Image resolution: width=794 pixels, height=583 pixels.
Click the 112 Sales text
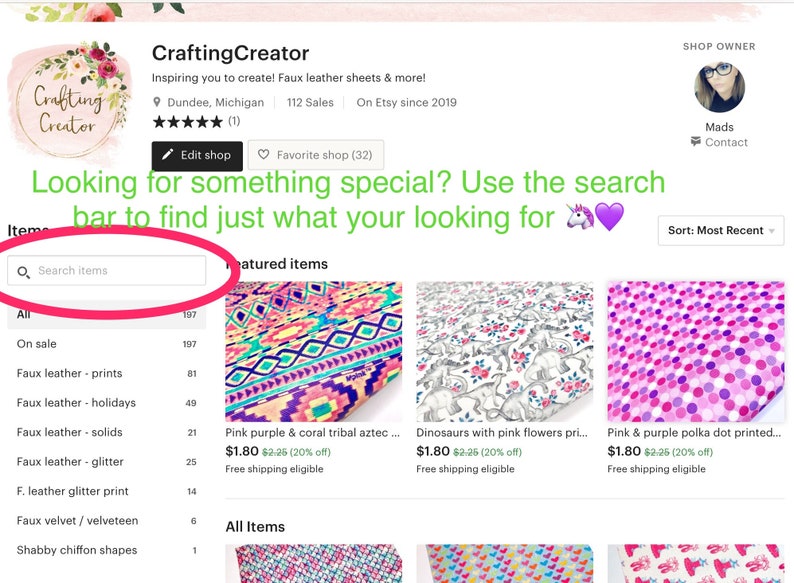coord(310,102)
